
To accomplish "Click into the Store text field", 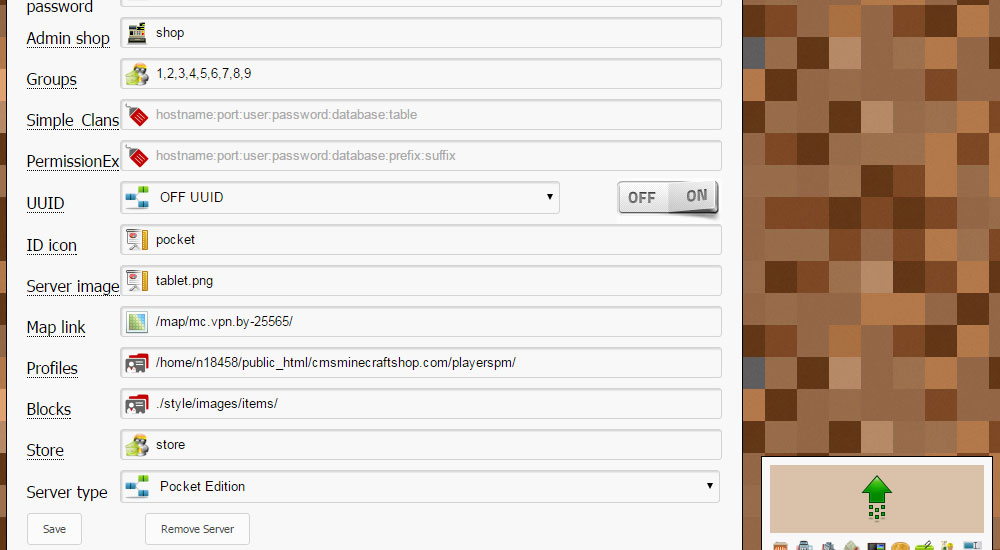I will [x=430, y=445].
